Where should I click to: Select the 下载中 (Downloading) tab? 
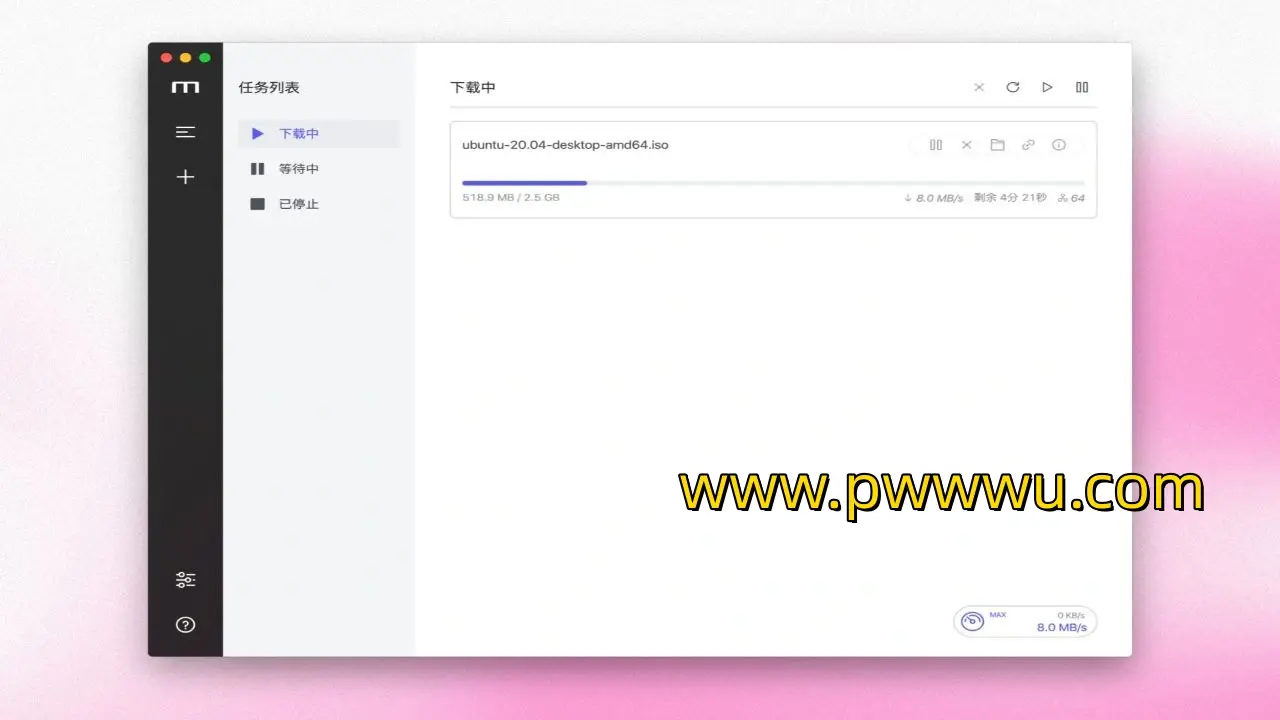(x=298, y=134)
